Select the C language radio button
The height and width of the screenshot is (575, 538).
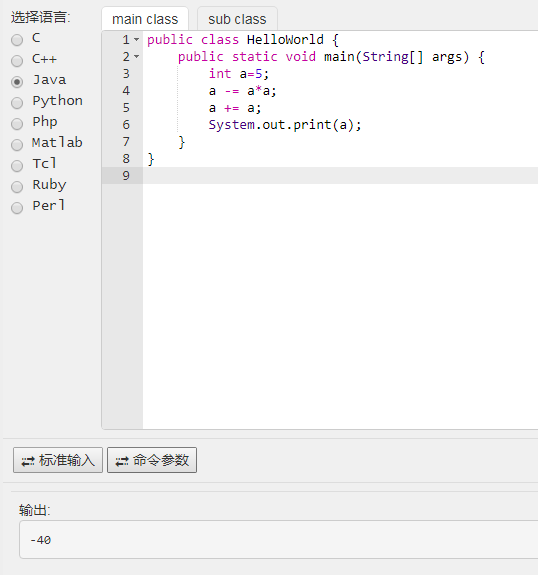pos(17,40)
